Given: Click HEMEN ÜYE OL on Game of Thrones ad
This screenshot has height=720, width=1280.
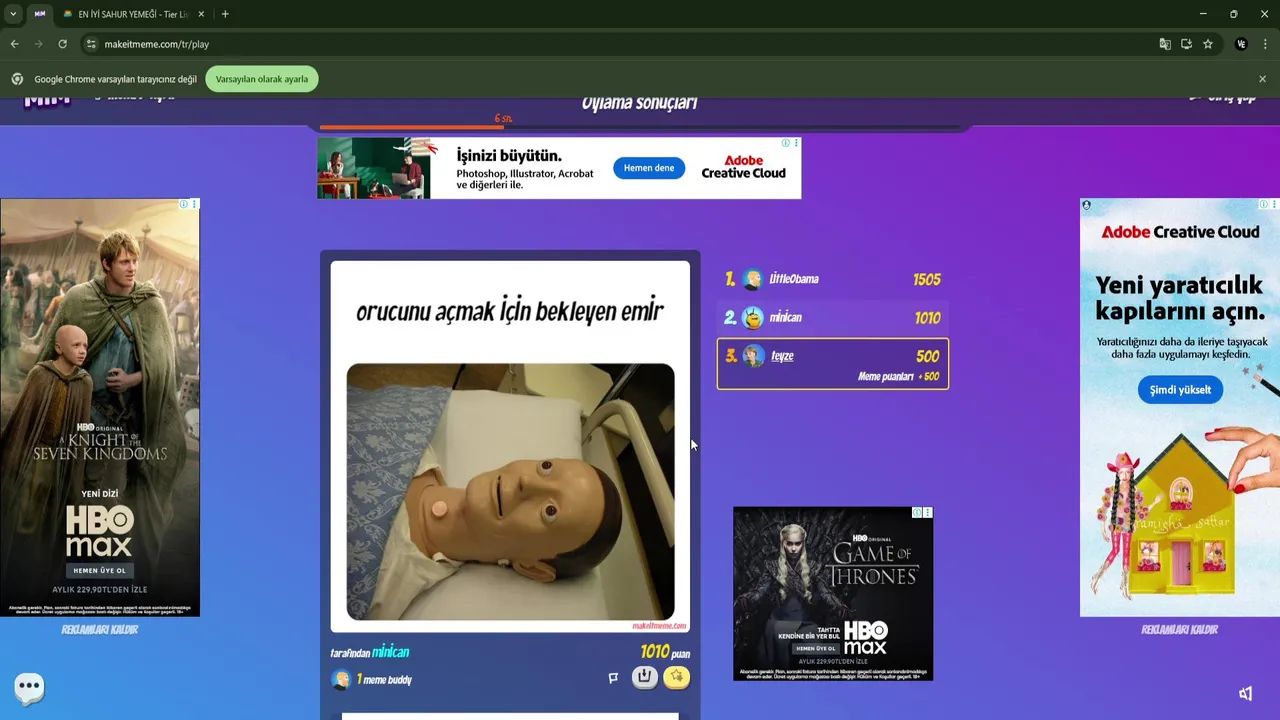Looking at the screenshot, I should [815, 648].
